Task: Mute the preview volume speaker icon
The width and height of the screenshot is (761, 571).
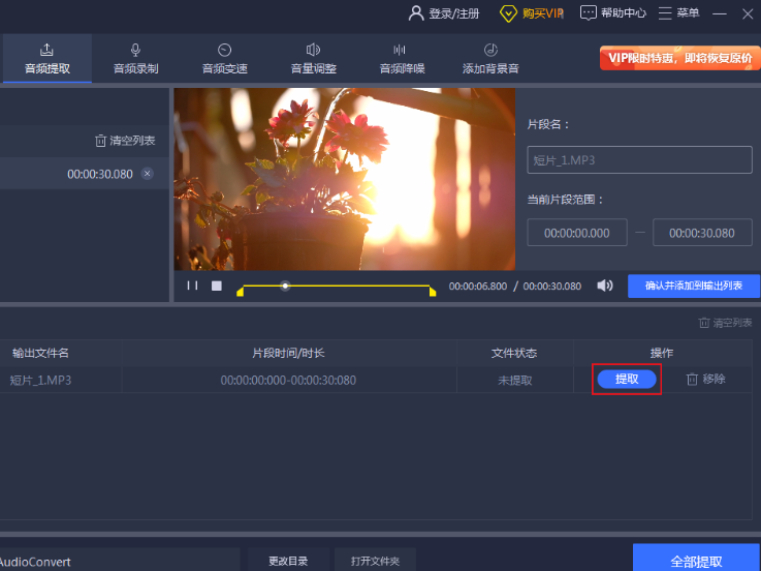Action: pyautogui.click(x=605, y=286)
